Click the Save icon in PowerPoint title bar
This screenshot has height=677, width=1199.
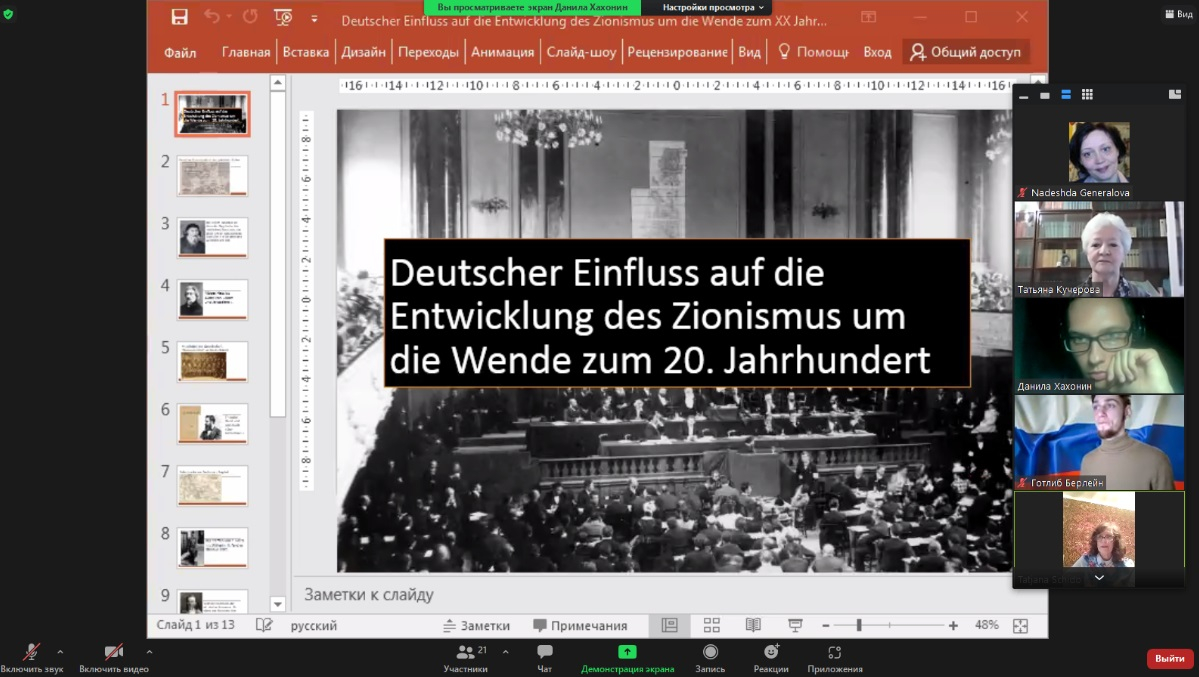tap(180, 17)
